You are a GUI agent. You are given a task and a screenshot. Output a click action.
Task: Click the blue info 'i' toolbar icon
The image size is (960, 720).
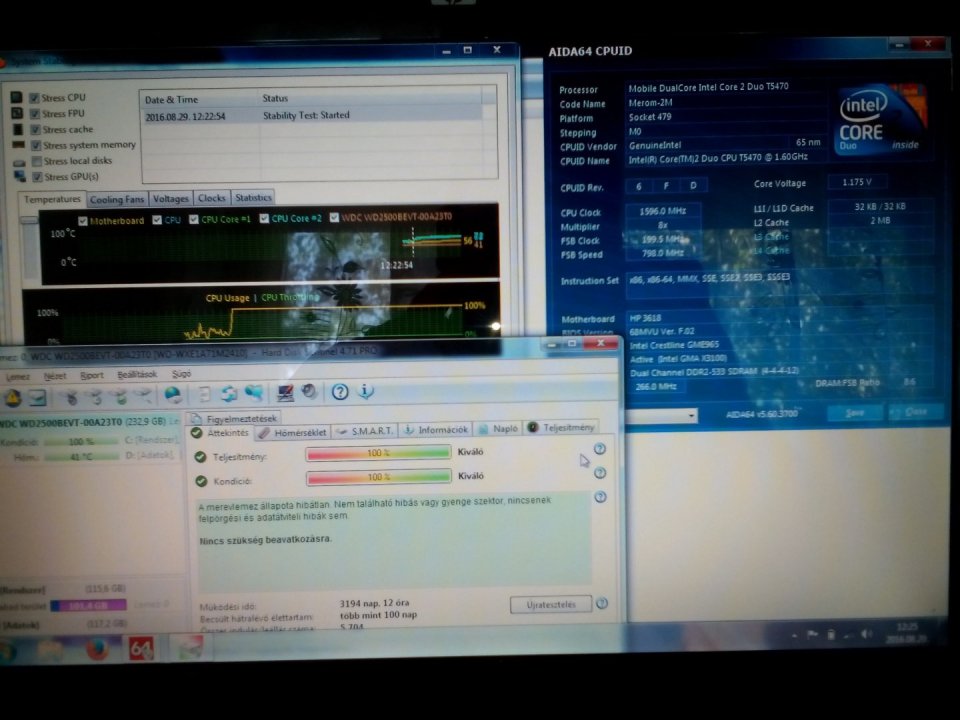366,391
